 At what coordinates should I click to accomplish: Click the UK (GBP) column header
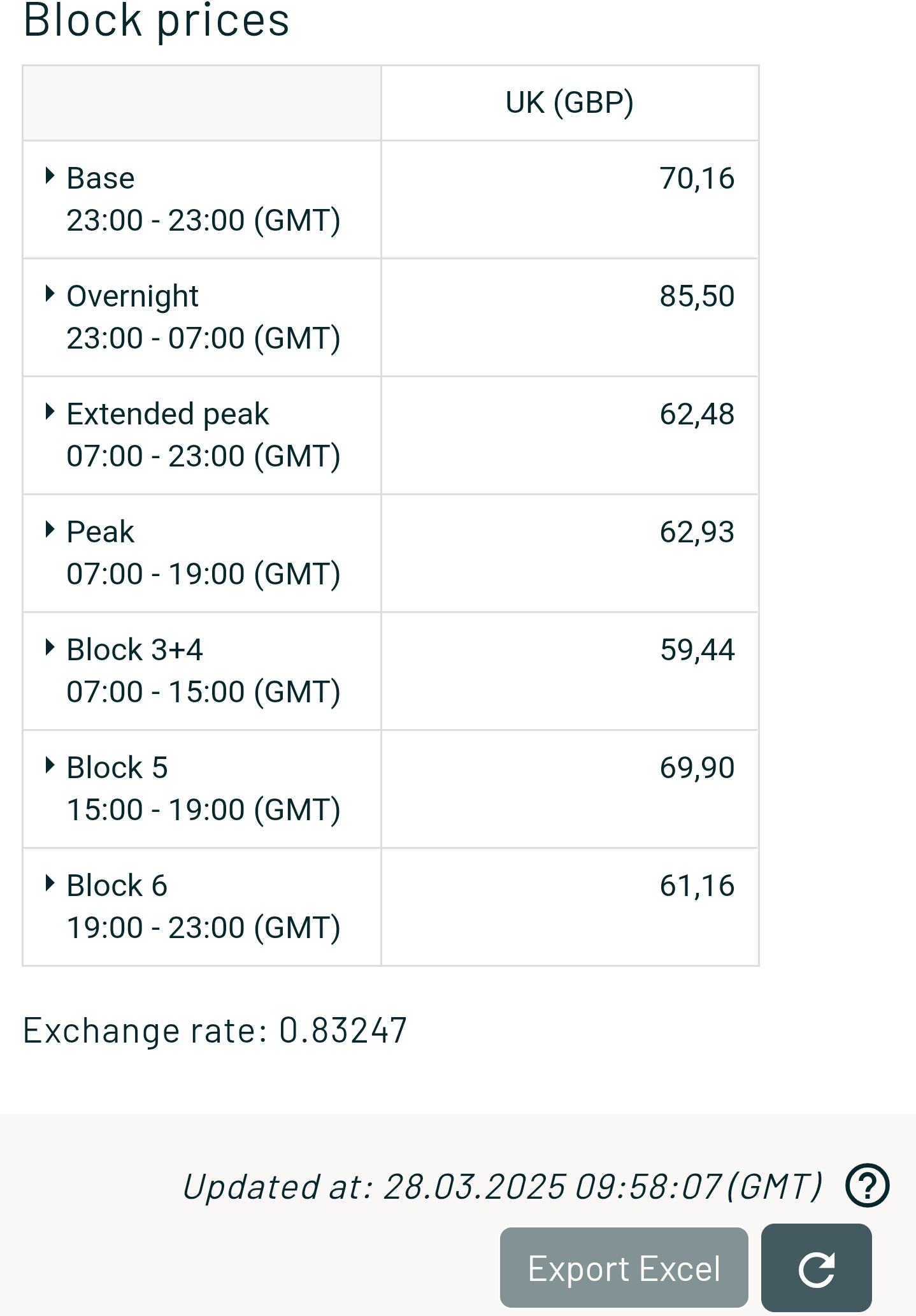point(569,103)
